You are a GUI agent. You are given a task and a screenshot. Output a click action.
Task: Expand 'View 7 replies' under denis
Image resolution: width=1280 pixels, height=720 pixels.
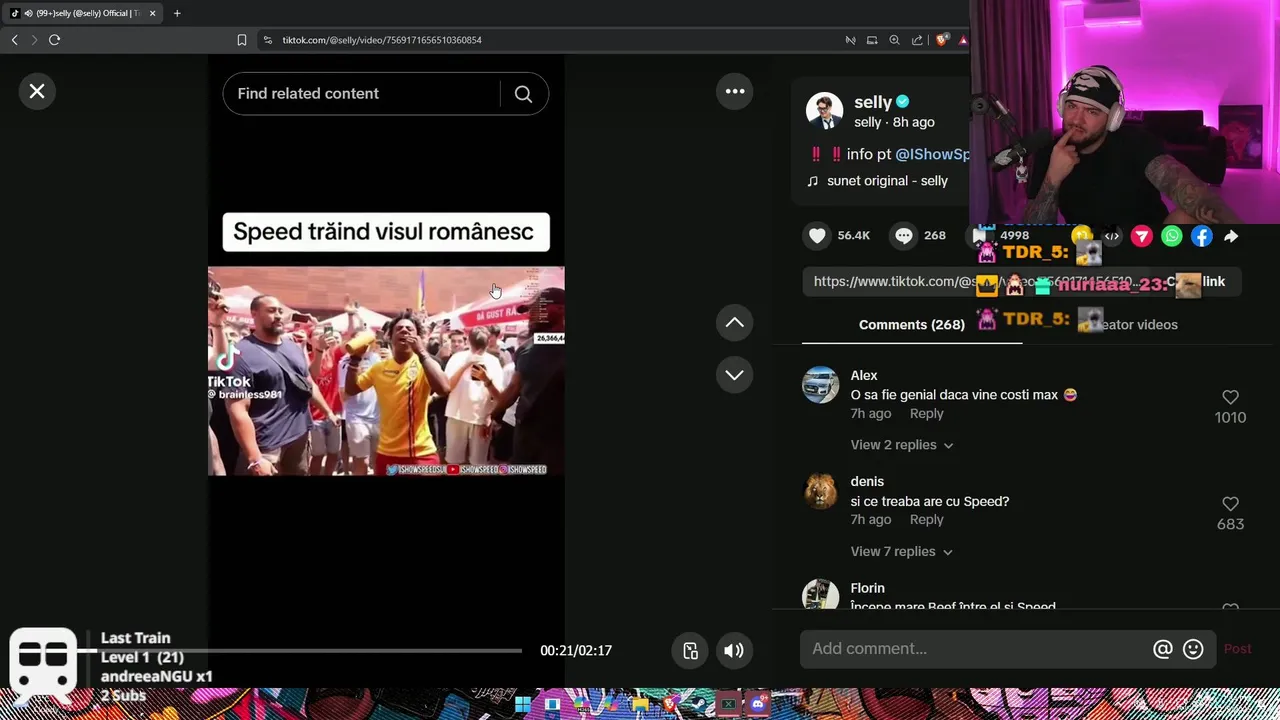pos(902,552)
